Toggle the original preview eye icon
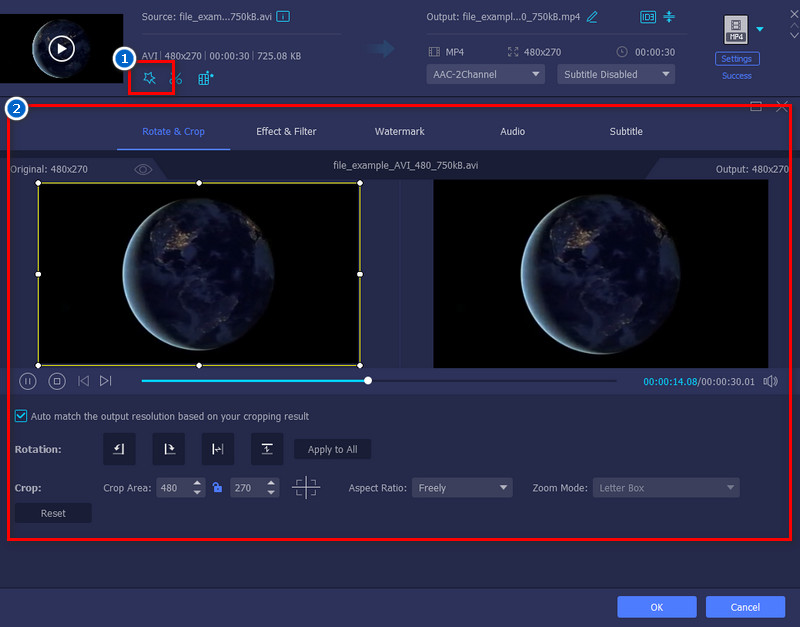This screenshot has height=627, width=800. tap(143, 169)
